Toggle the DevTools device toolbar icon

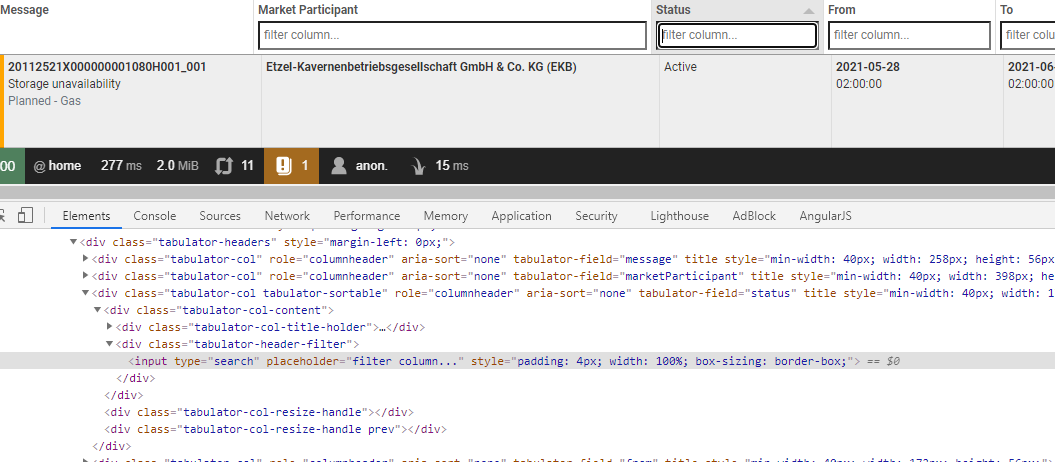[x=26, y=215]
